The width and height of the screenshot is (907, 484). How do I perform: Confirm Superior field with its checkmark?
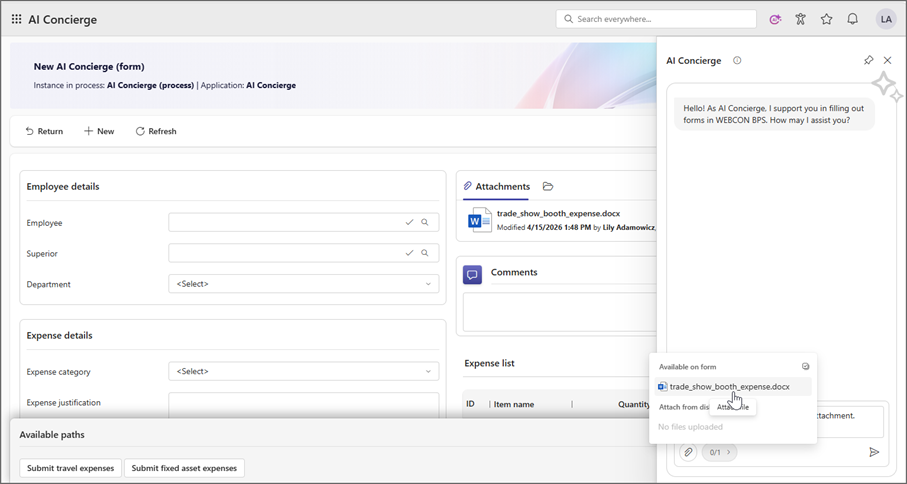point(409,254)
